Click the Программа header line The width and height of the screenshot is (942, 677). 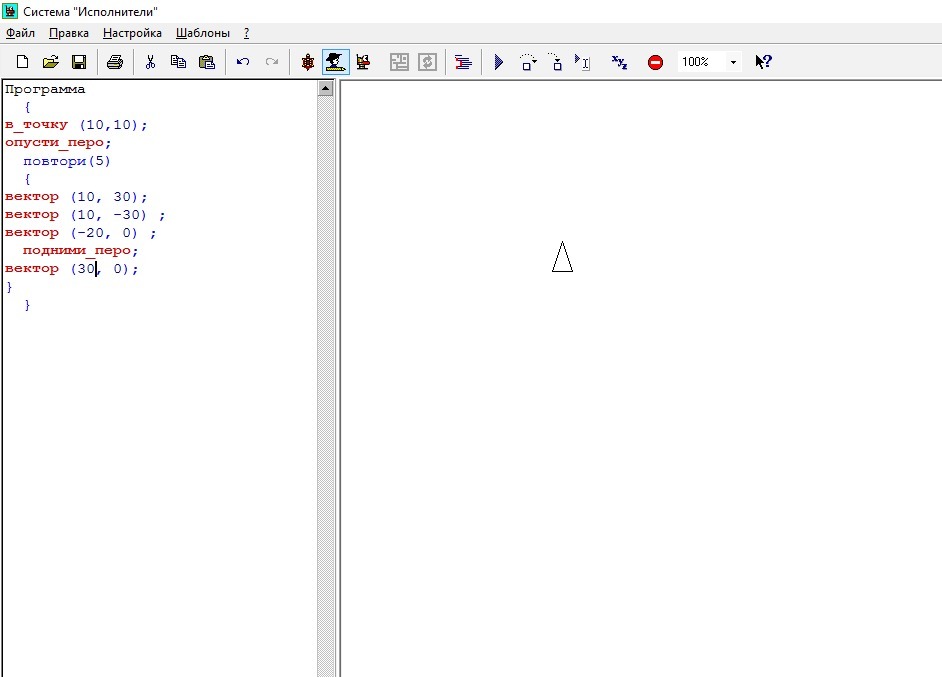(x=45, y=90)
